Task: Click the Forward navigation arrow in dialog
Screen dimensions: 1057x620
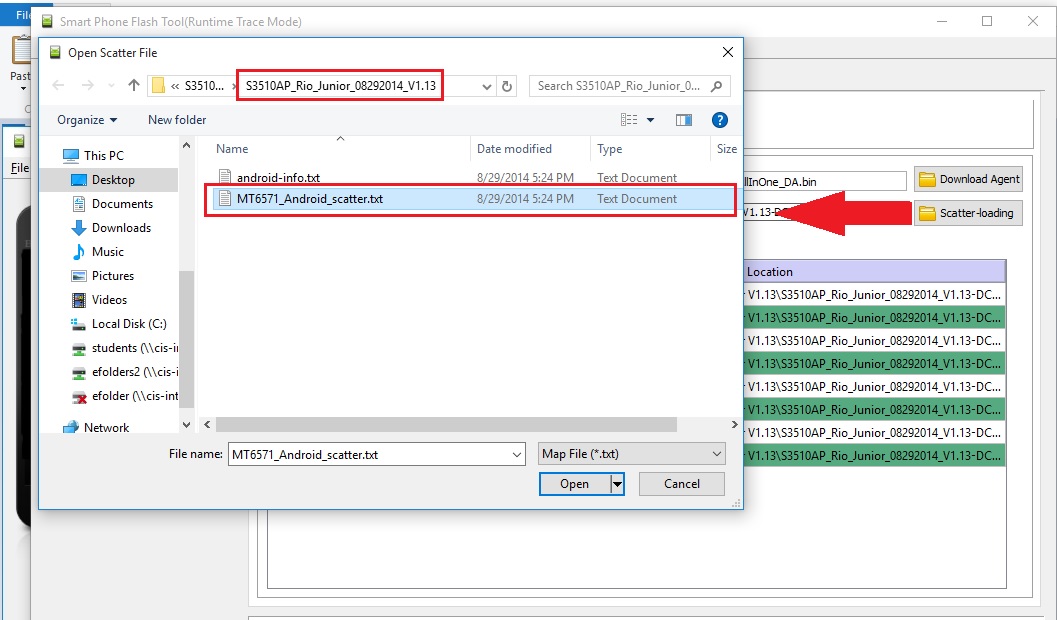Action: (88, 86)
